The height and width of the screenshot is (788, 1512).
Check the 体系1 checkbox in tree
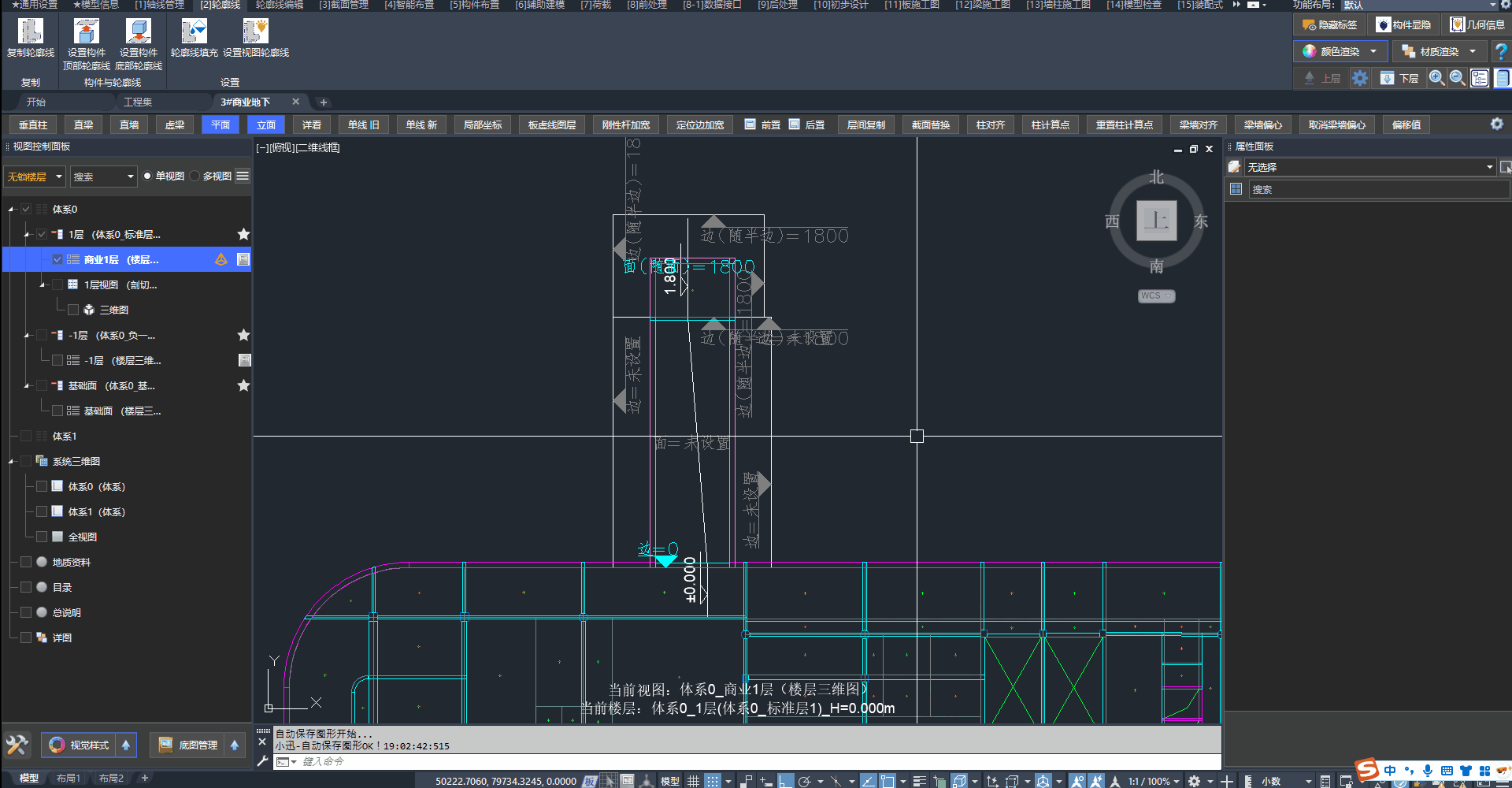[x=26, y=437]
